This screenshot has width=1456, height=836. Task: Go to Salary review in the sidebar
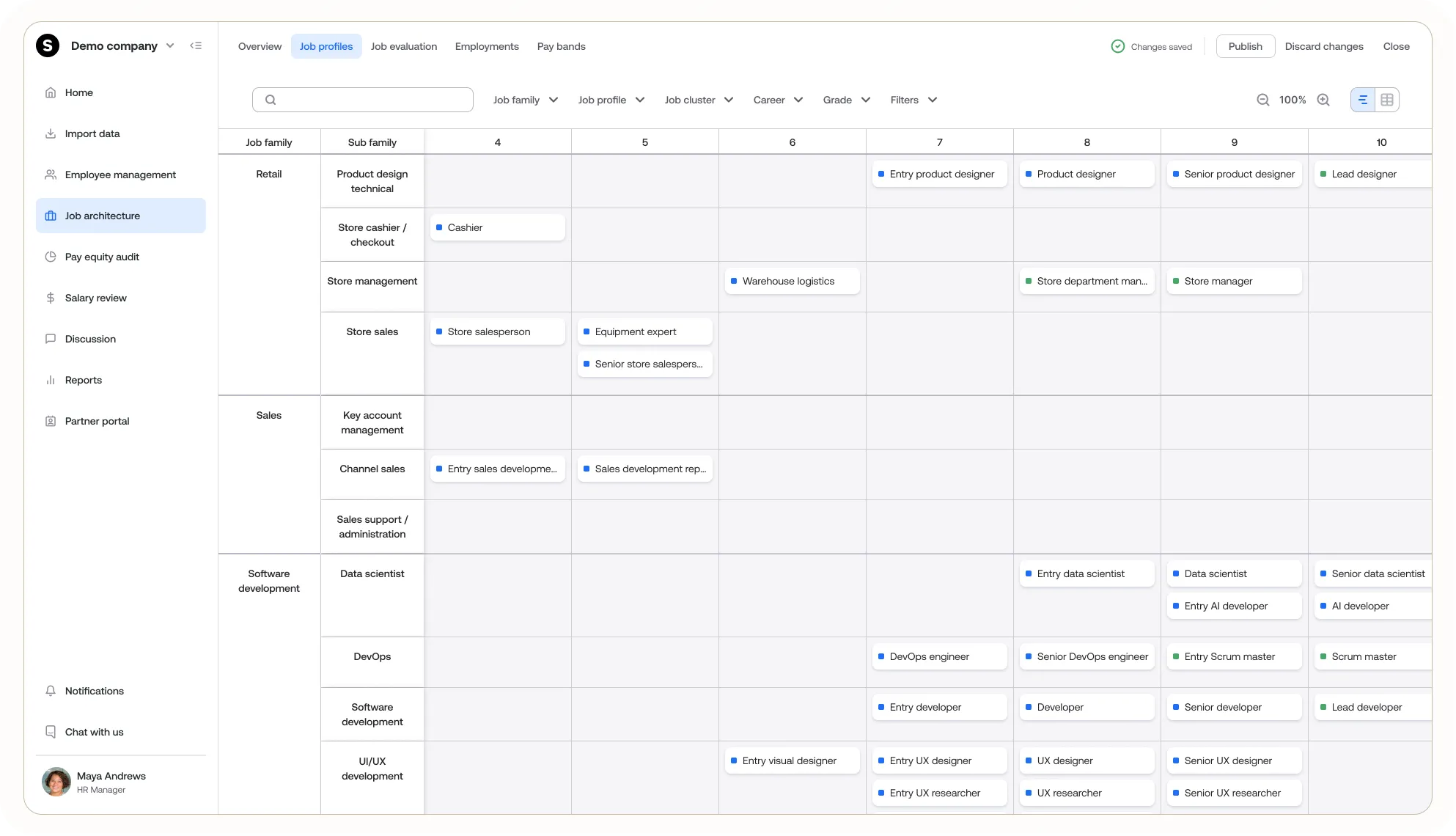[x=95, y=298]
